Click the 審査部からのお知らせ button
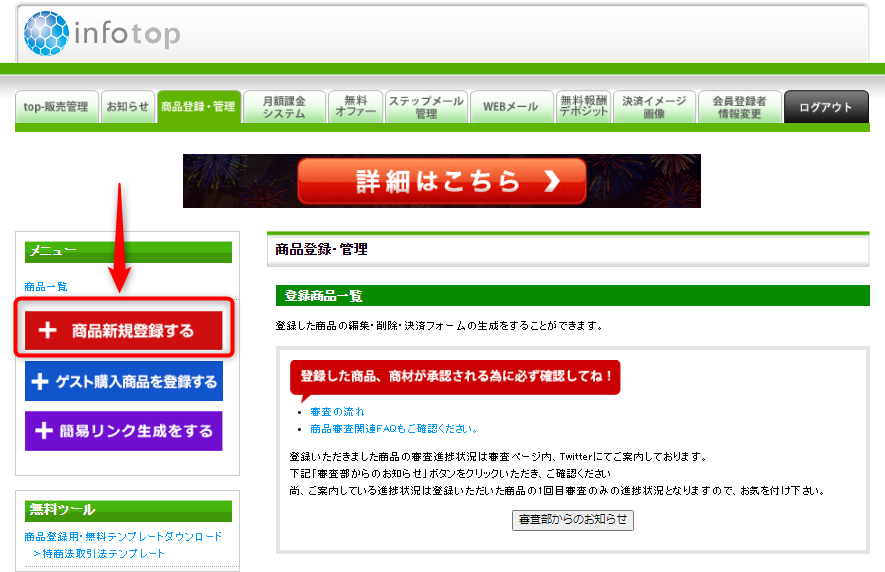Screen dimensions: 885x572 573,520
